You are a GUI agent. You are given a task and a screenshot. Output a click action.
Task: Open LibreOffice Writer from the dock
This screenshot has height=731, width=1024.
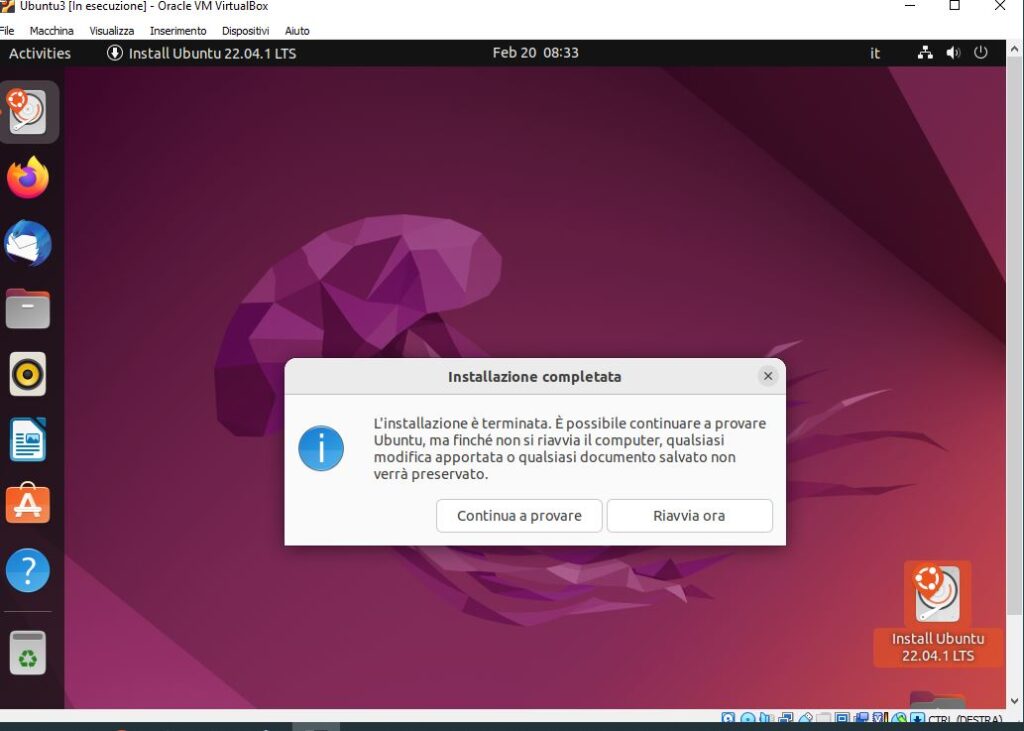pyautogui.click(x=27, y=439)
